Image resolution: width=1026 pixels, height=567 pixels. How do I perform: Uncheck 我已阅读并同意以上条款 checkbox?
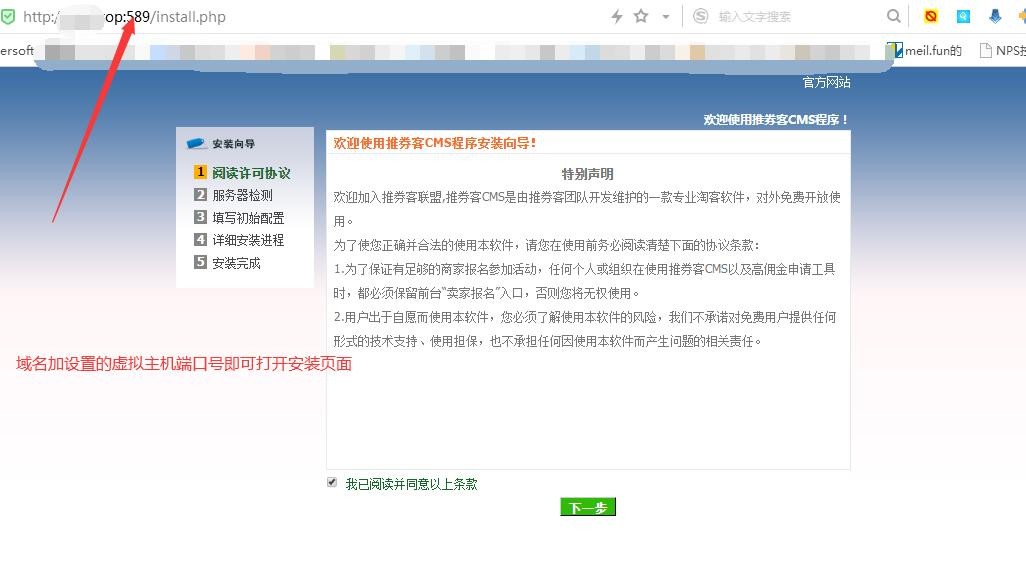pyautogui.click(x=332, y=483)
